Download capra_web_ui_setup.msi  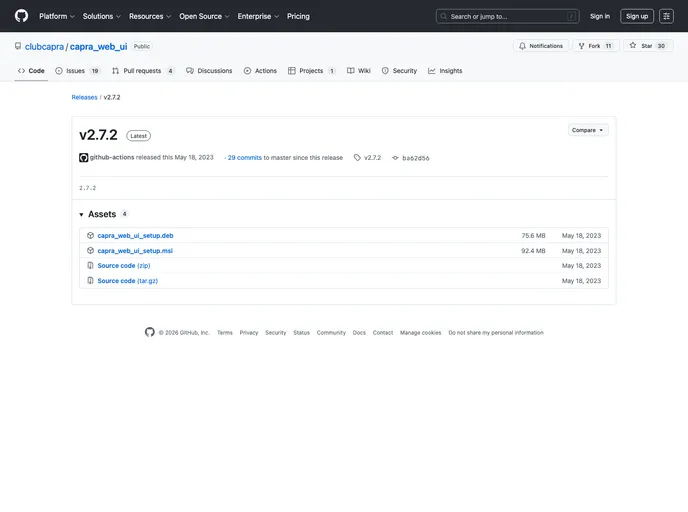point(135,251)
